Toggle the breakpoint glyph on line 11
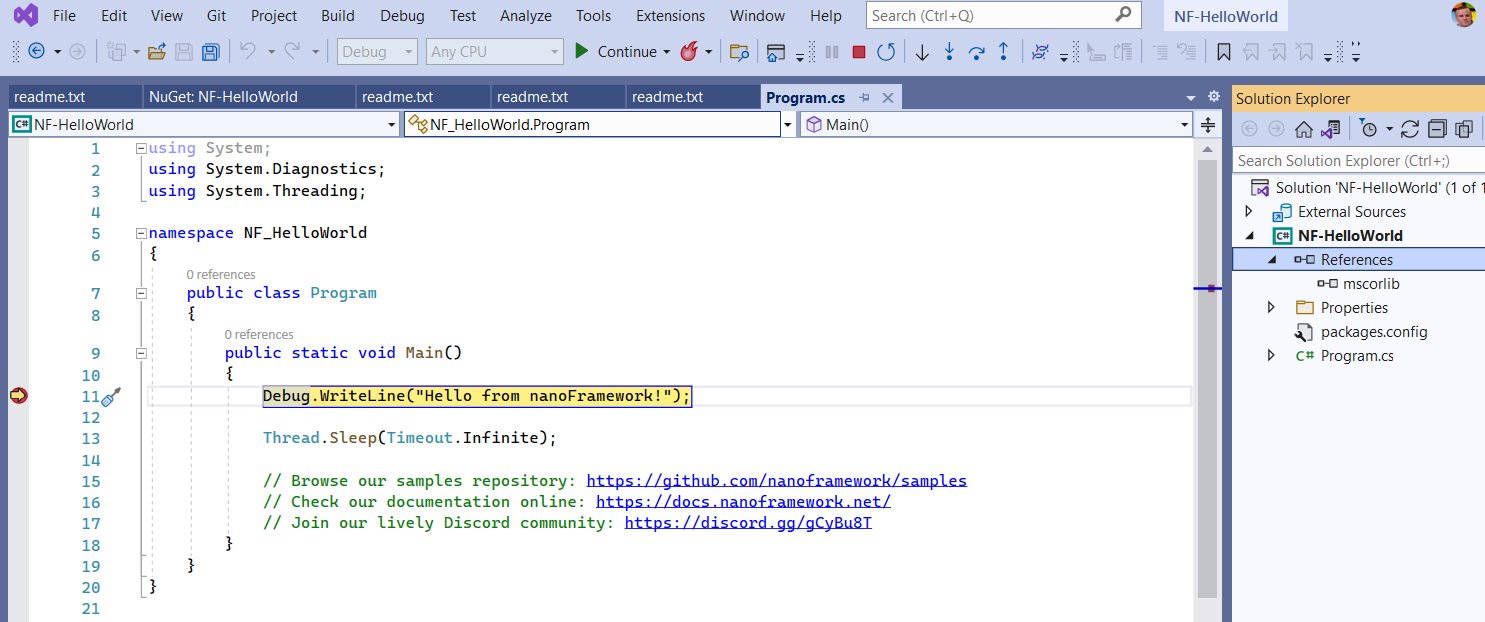The height and width of the screenshot is (622, 1485). (x=18, y=395)
